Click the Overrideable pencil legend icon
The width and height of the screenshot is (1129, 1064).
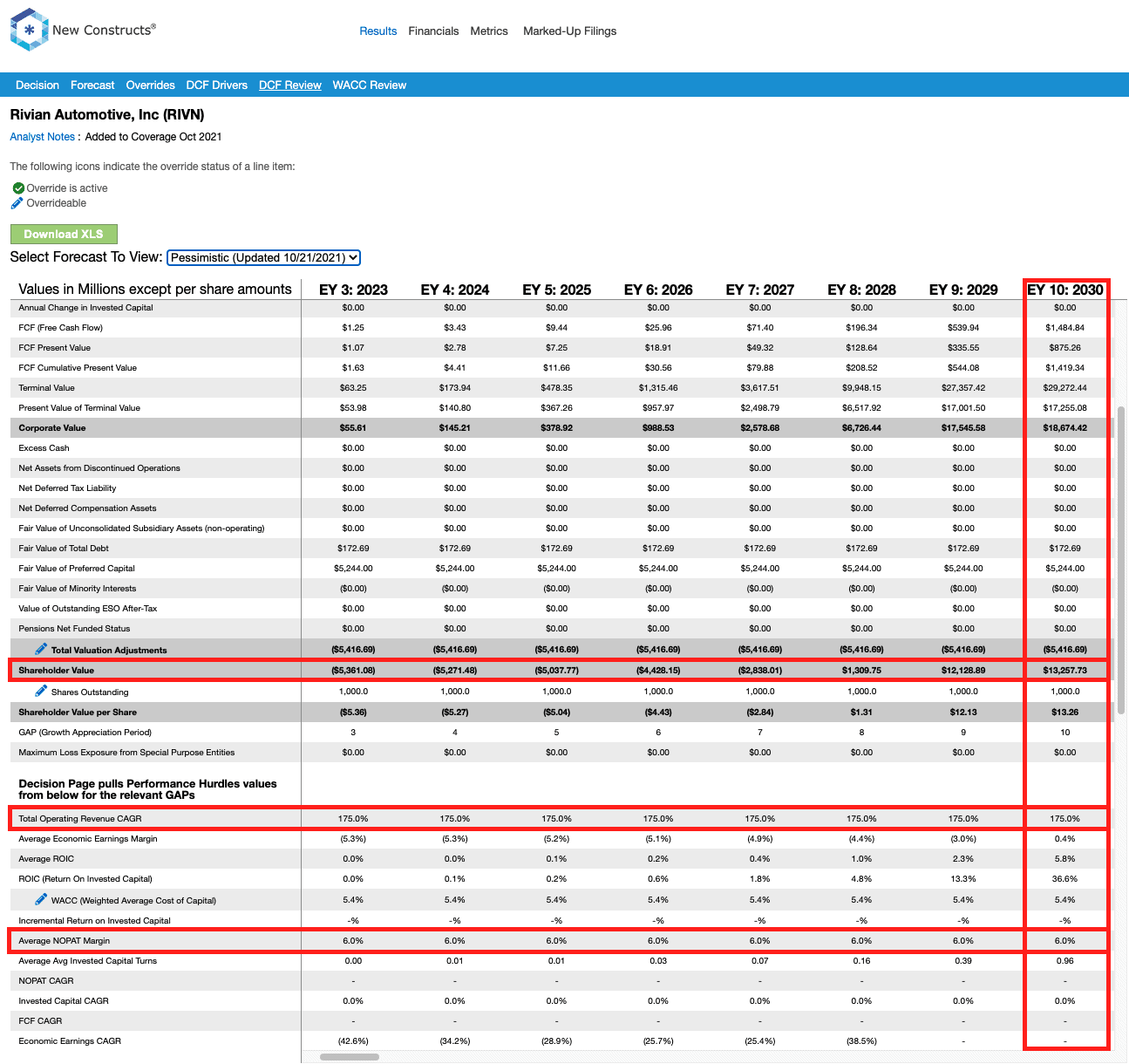coord(17,203)
